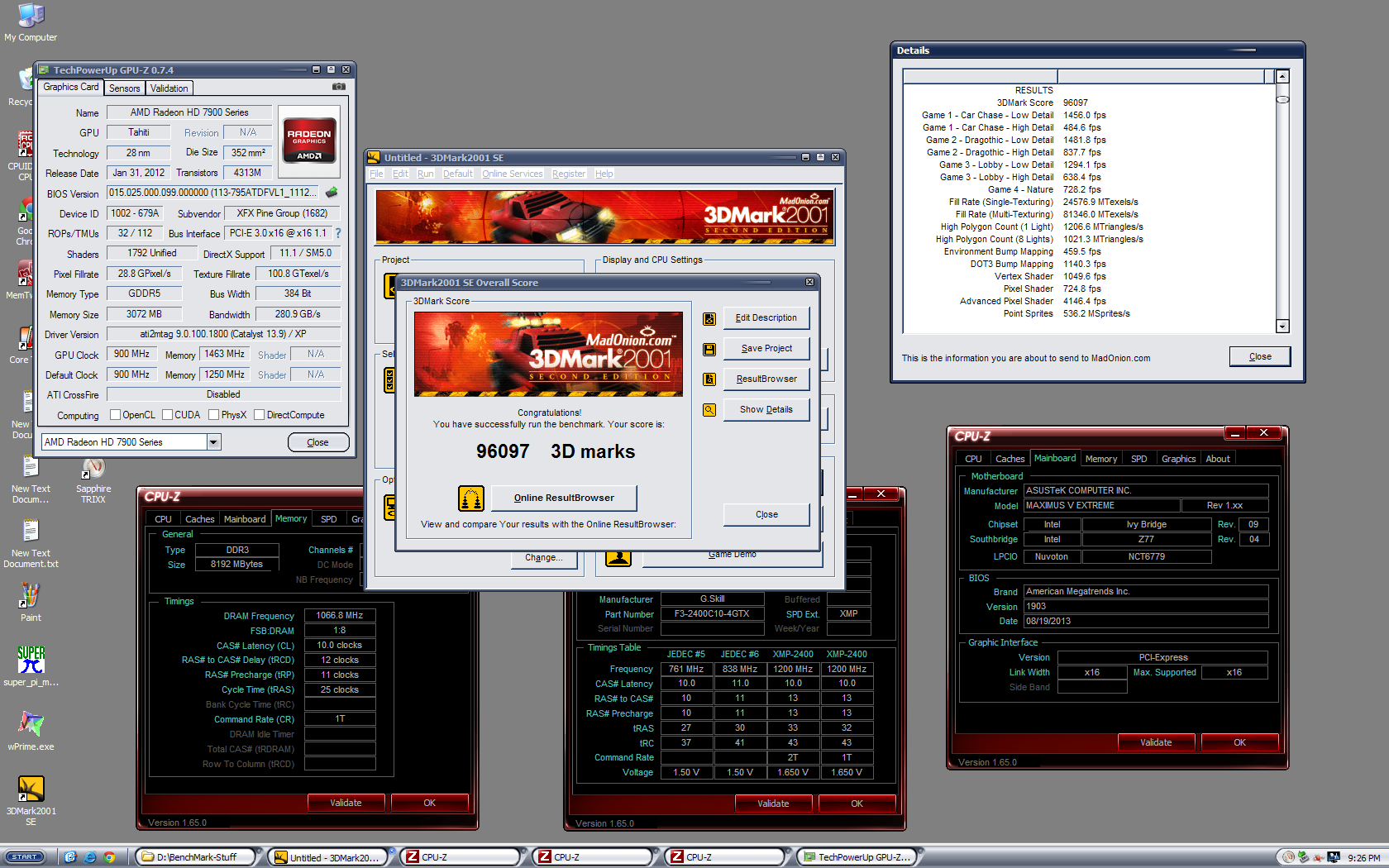Open Internet Explorer from quick launch
Screen dimensions: 1389x868
click(89, 857)
